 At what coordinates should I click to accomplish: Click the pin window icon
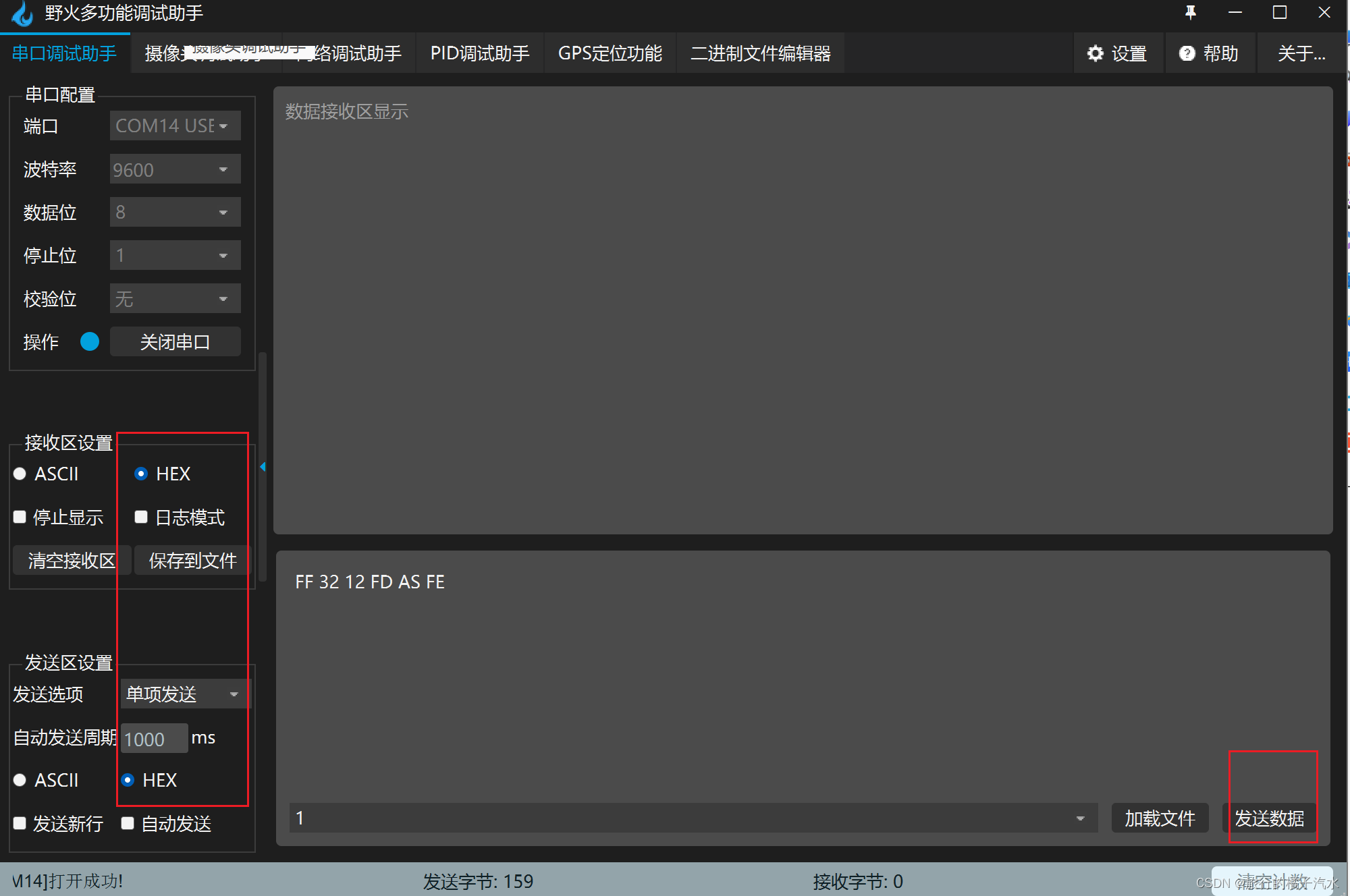1191,12
